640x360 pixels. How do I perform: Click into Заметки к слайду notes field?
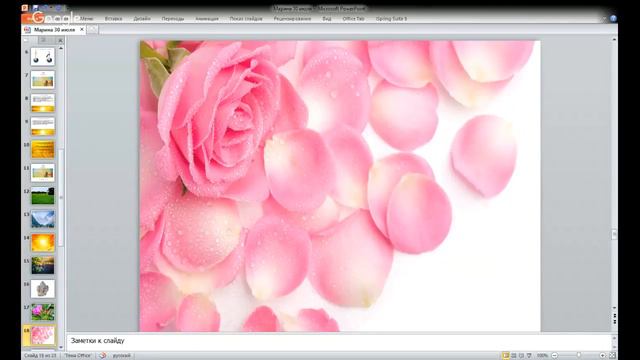(340, 341)
